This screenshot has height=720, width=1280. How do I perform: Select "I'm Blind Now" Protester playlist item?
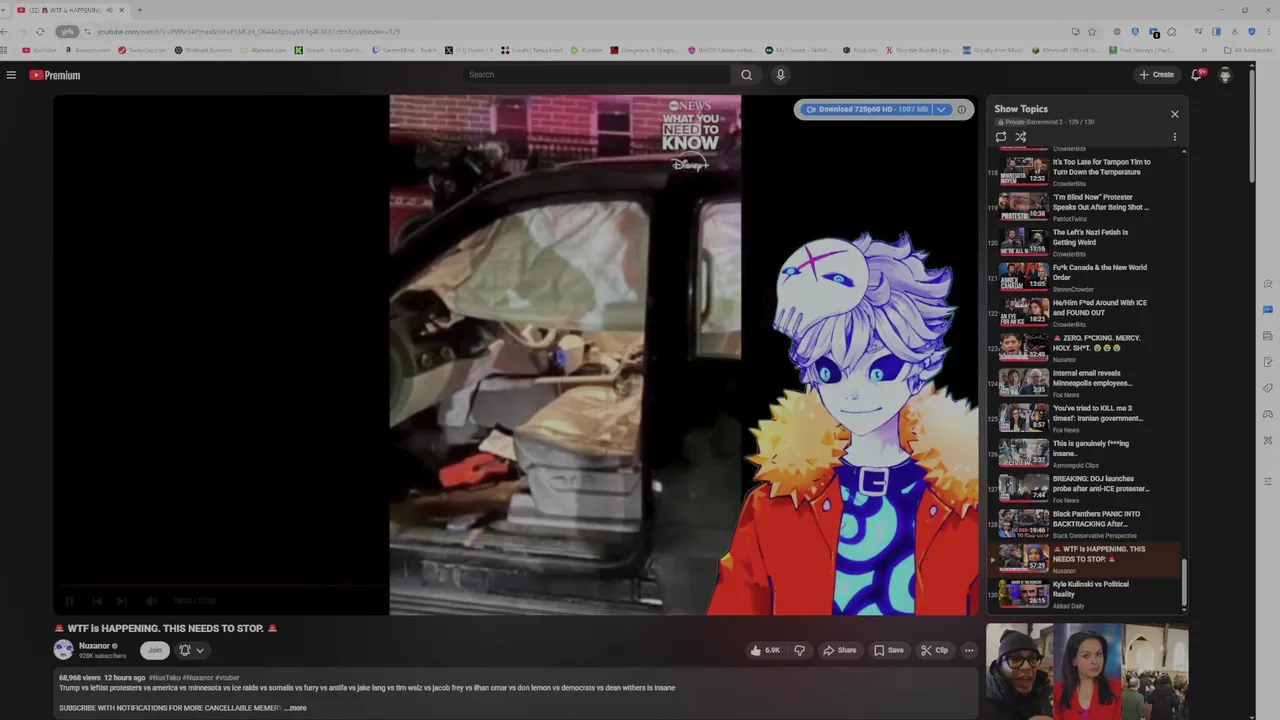click(1085, 206)
